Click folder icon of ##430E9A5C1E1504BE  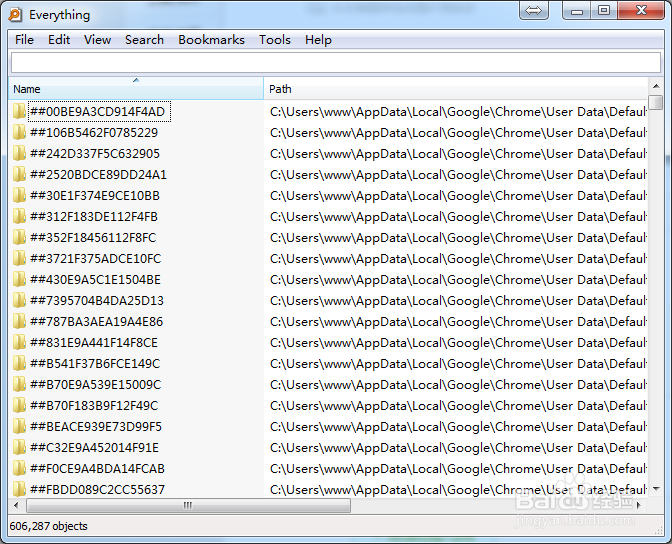19,280
